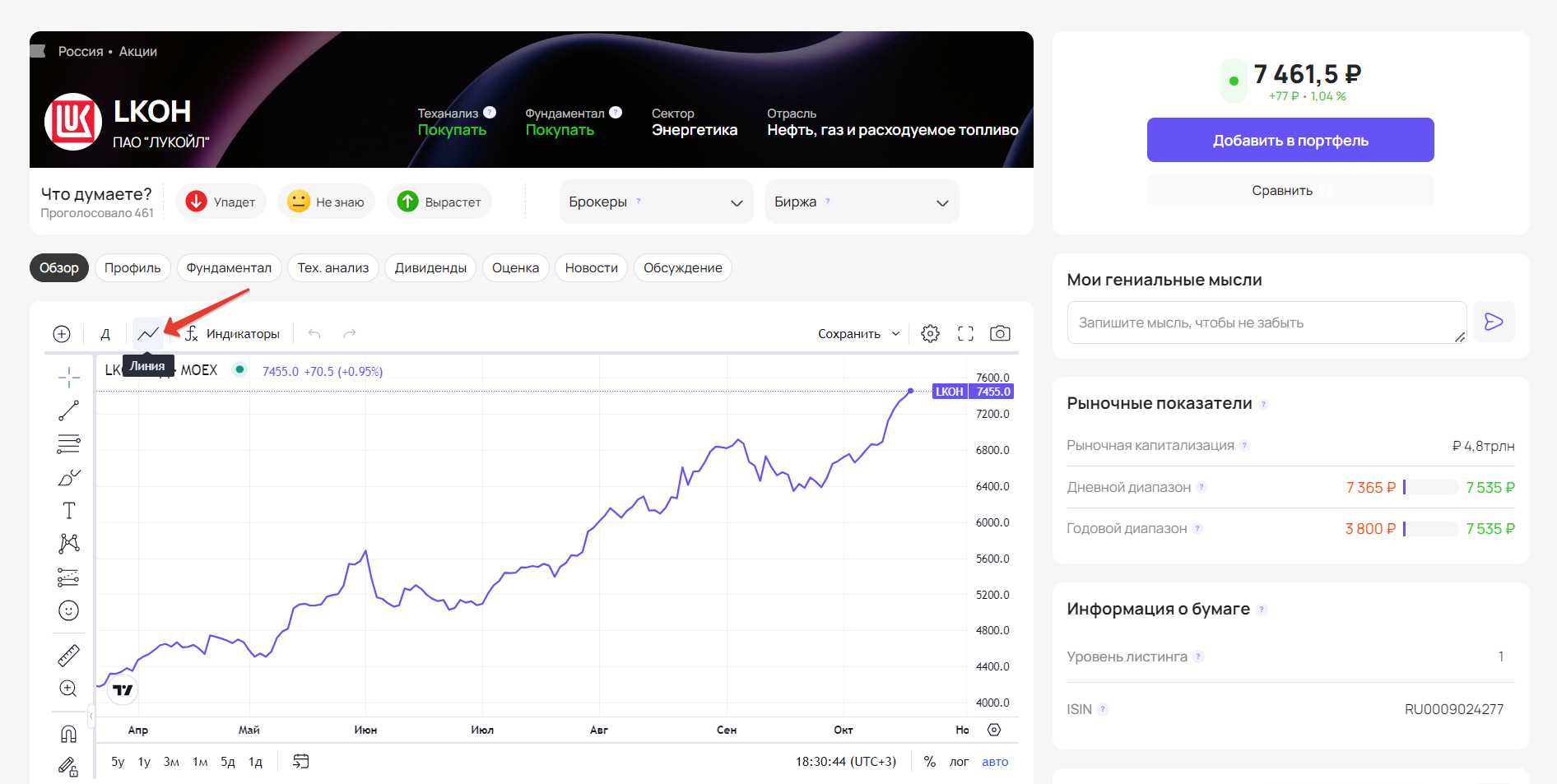The width and height of the screenshot is (1557, 784).
Task: Click Добавить в портфель button
Action: pos(1290,140)
